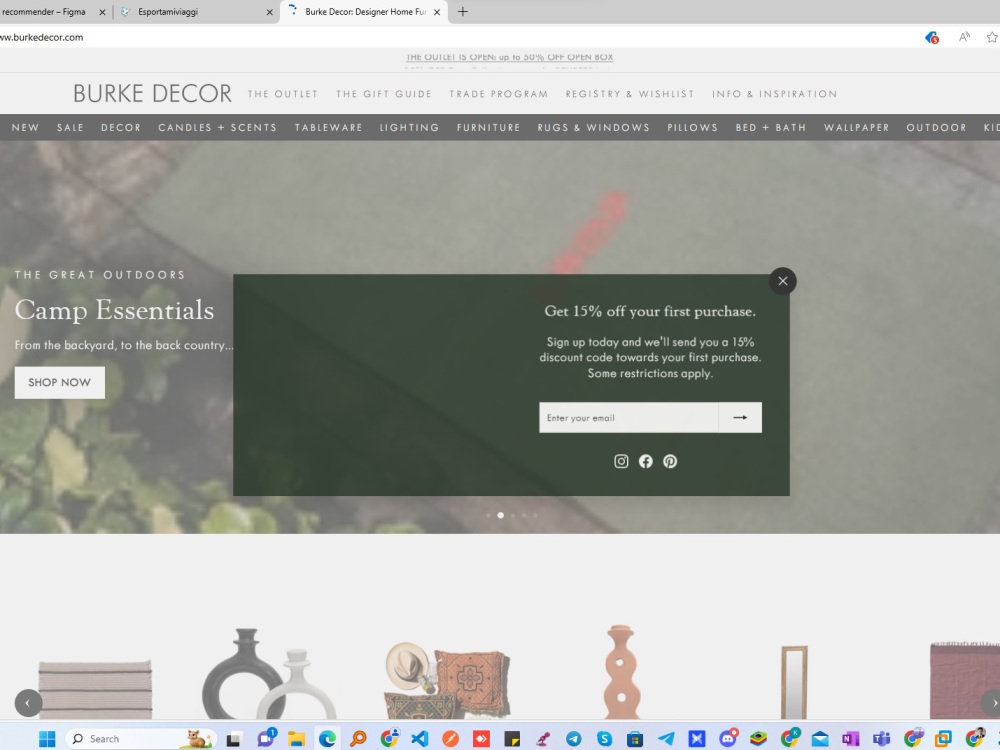Open LIGHTING menu
1000x750 pixels.
click(409, 128)
